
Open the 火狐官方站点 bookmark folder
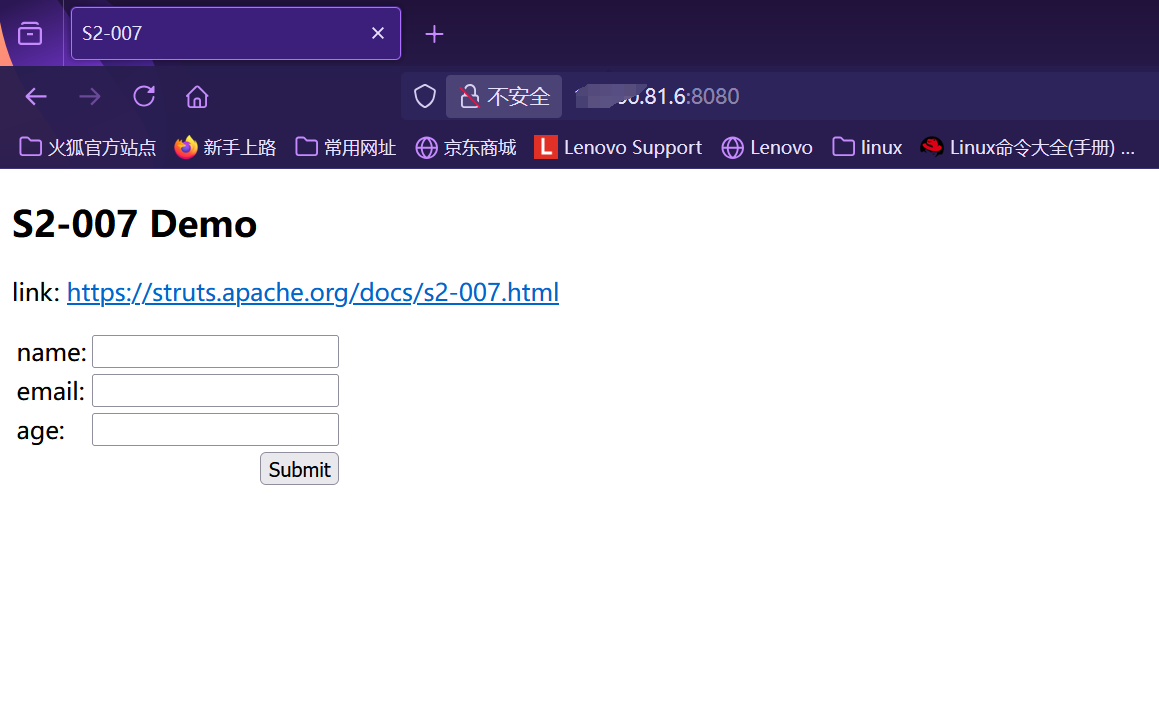88,148
